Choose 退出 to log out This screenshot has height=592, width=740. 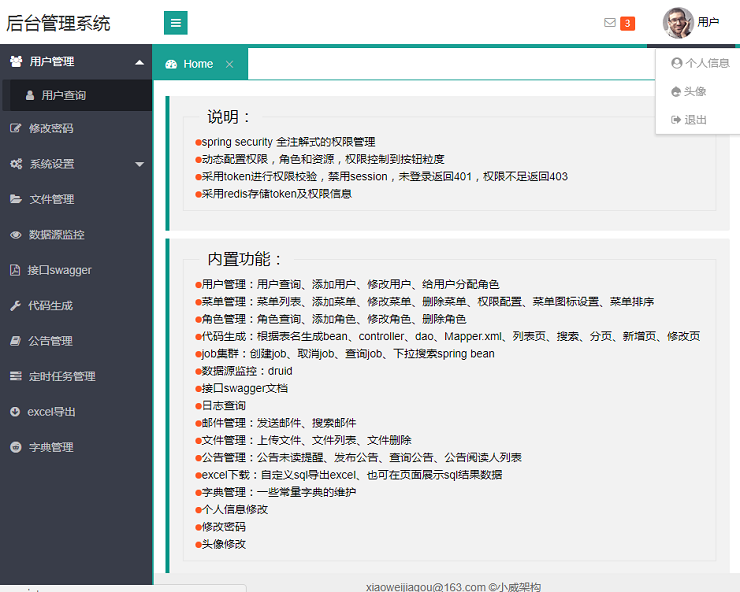[696, 120]
